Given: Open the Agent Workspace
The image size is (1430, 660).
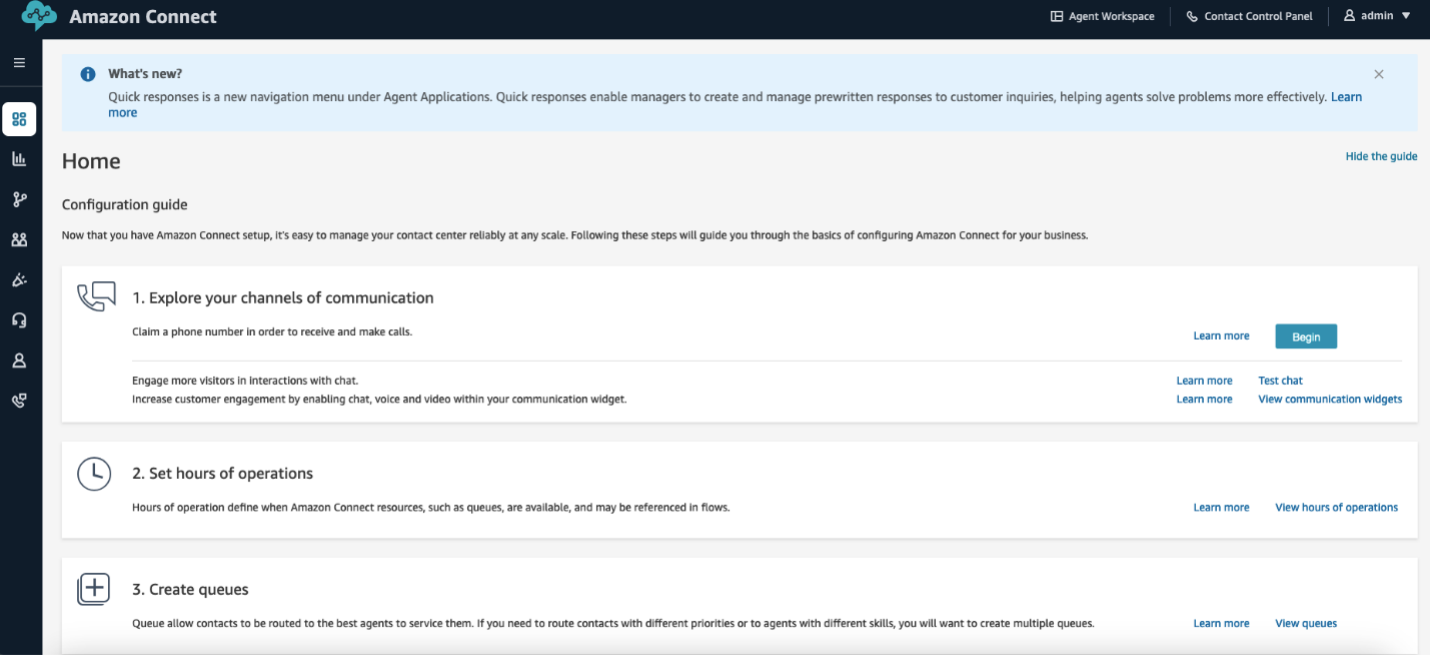Looking at the screenshot, I should [1102, 15].
